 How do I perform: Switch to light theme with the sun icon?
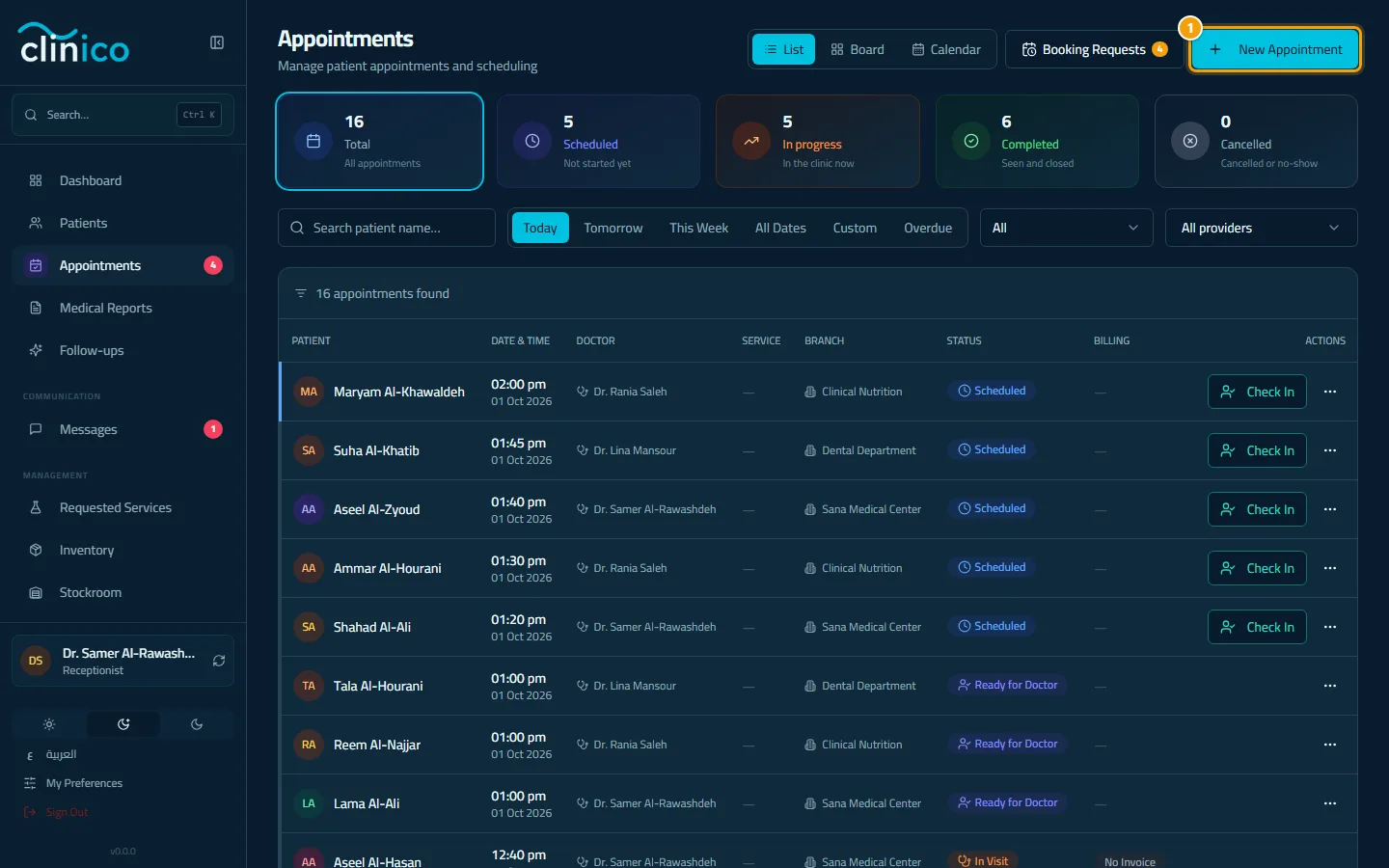pos(49,724)
